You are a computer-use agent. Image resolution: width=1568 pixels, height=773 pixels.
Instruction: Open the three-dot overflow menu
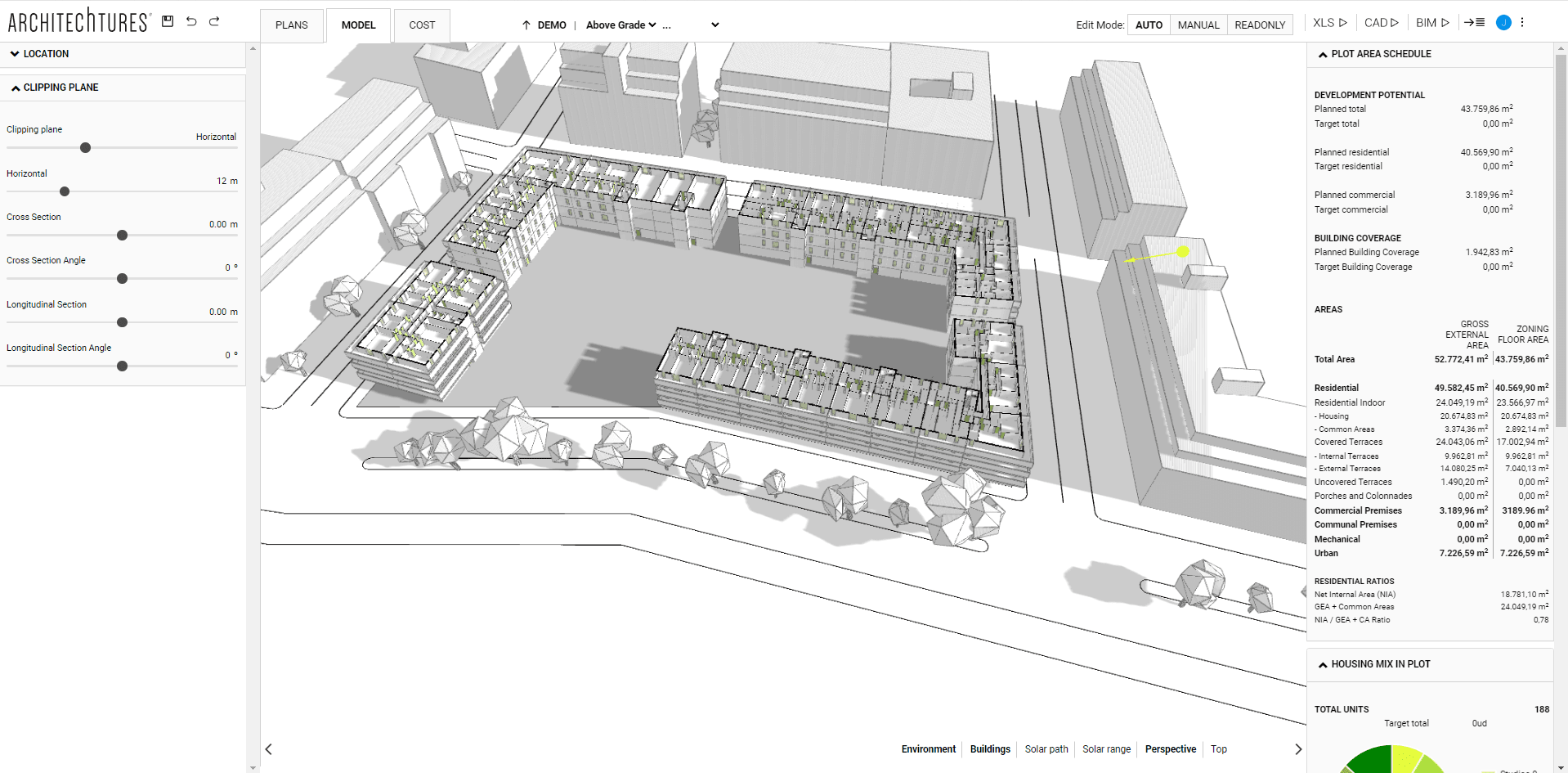[x=1522, y=22]
